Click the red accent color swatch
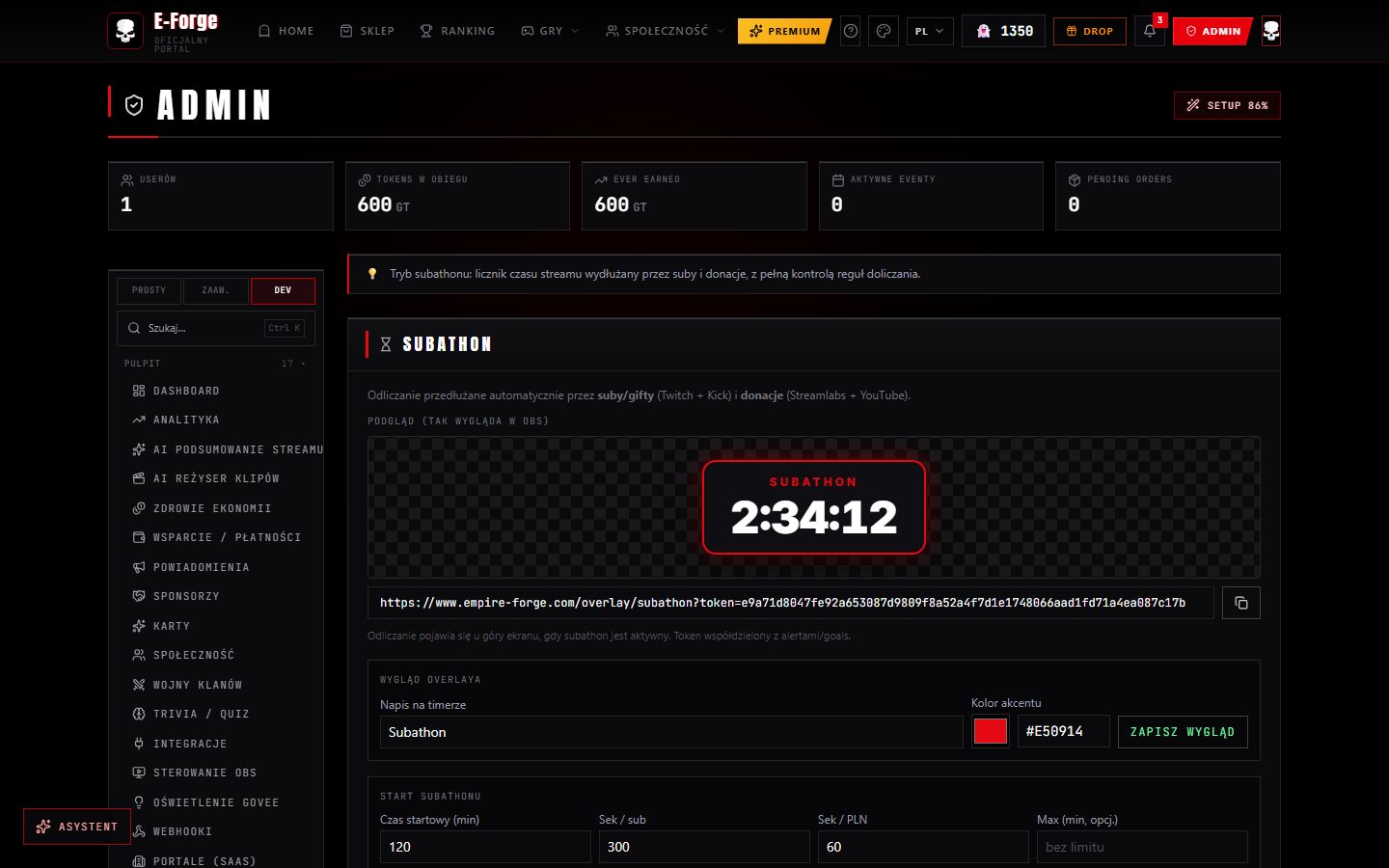This screenshot has width=1389, height=868. [991, 732]
